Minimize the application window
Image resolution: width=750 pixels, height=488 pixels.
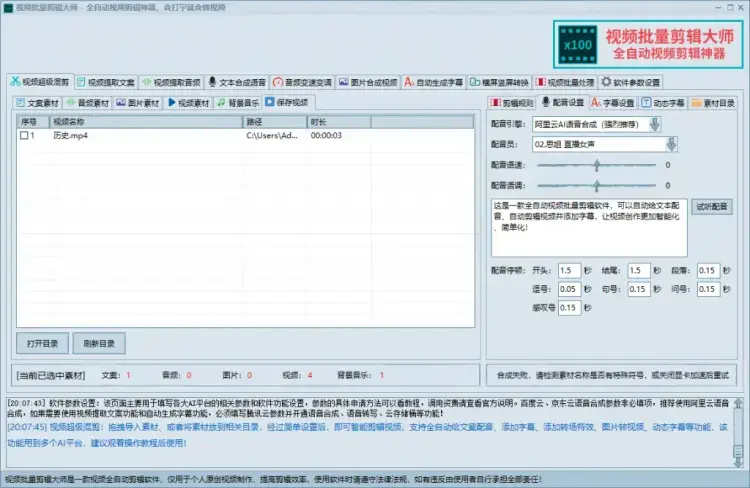(x=718, y=7)
